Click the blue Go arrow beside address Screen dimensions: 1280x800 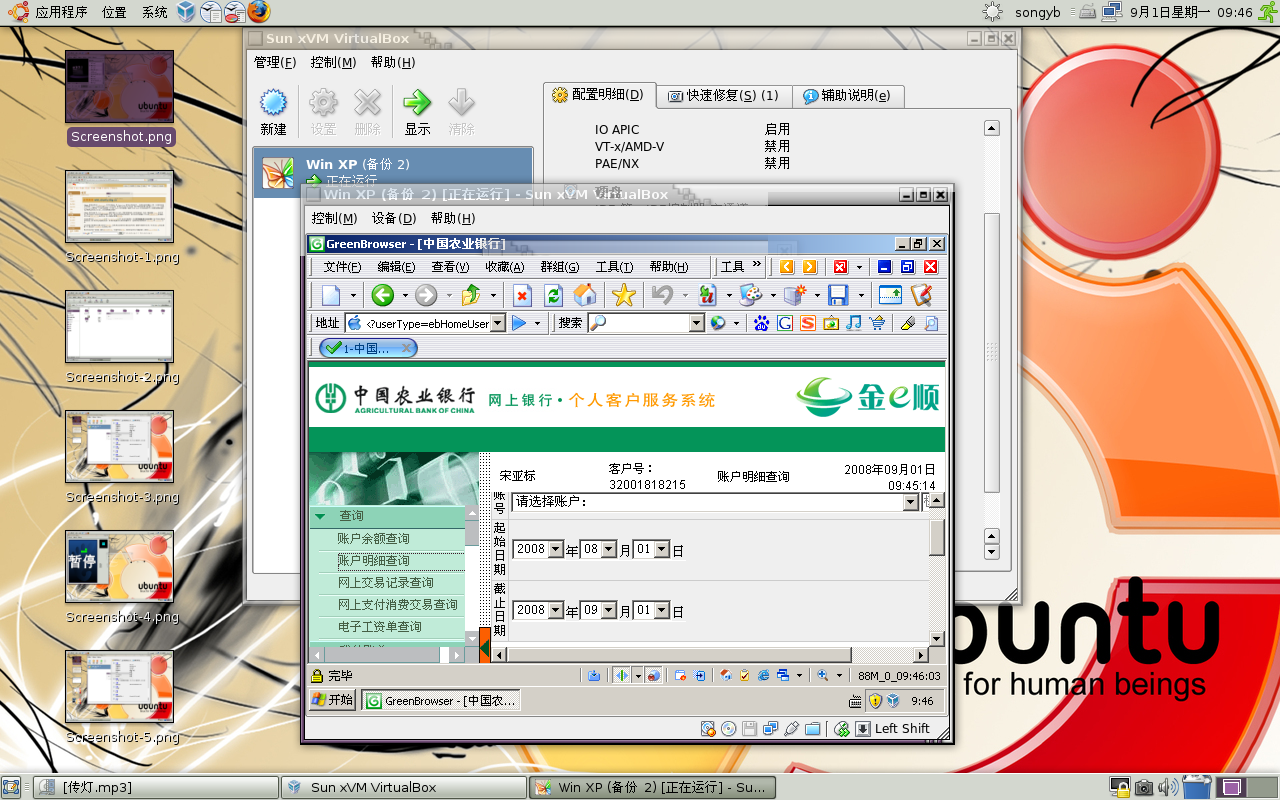tap(519, 323)
